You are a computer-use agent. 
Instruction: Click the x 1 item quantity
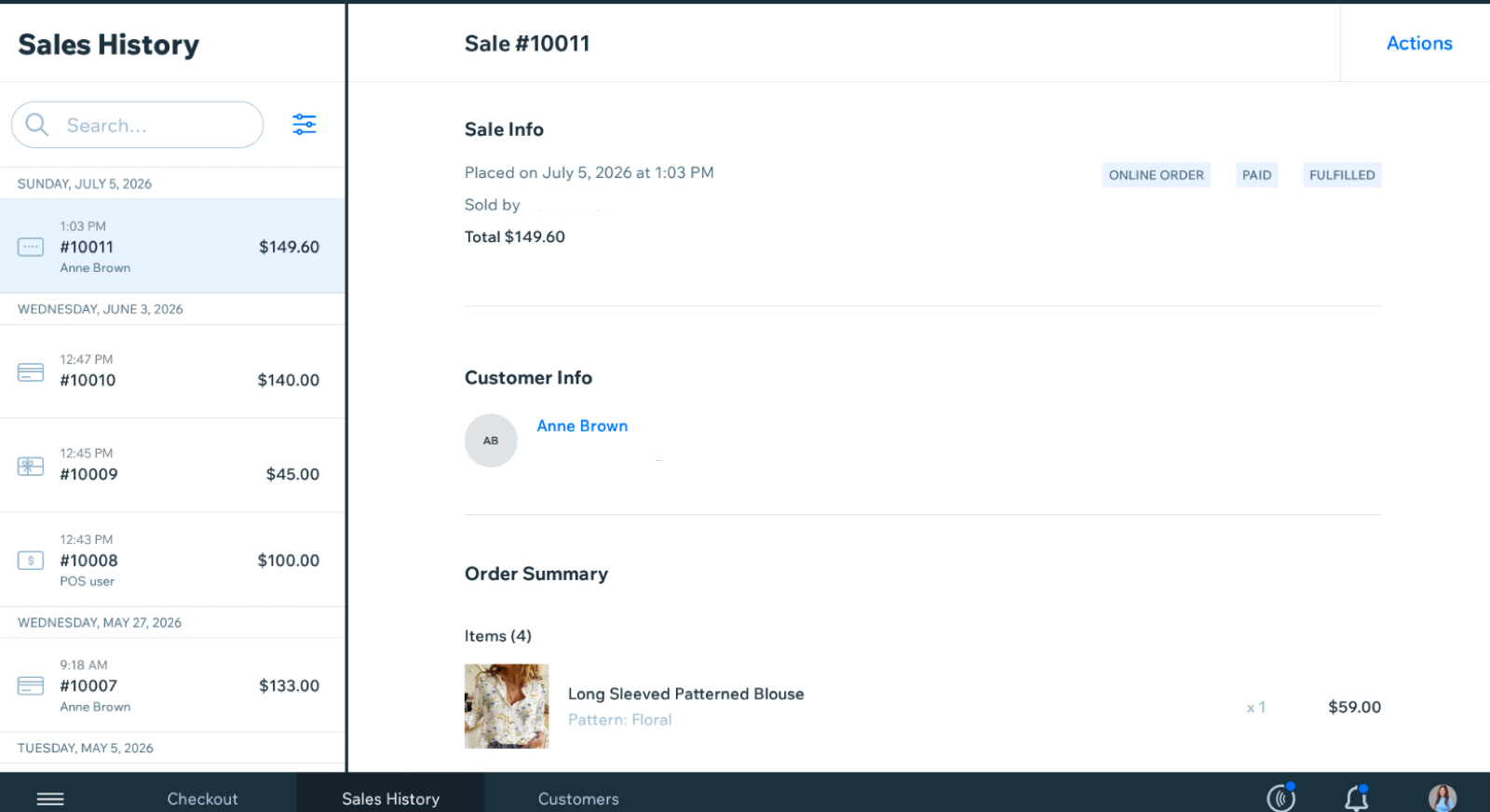tap(1256, 708)
